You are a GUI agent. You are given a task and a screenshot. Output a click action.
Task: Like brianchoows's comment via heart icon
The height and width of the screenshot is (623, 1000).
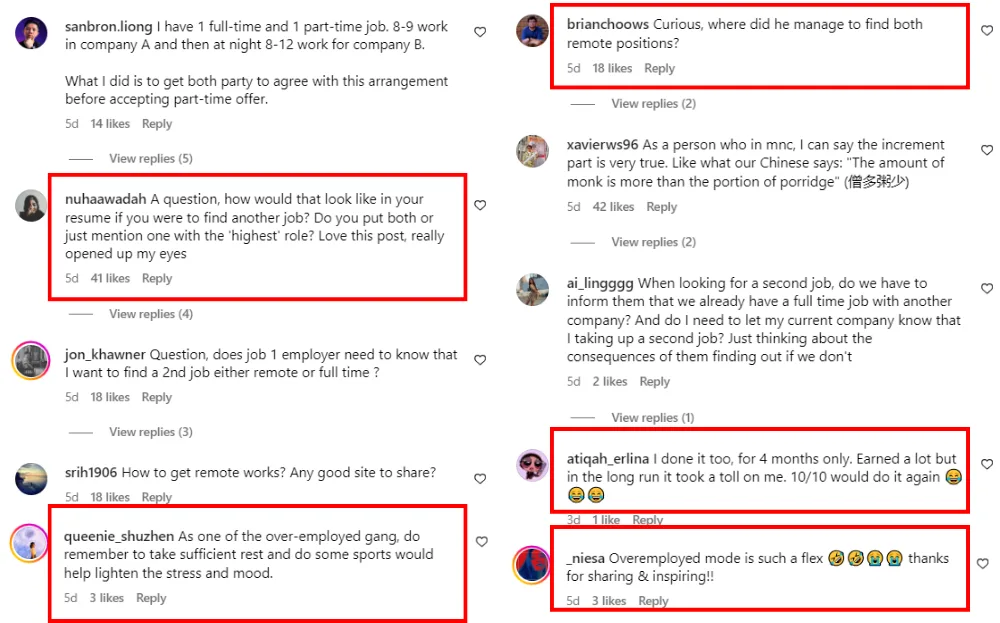pos(987,31)
